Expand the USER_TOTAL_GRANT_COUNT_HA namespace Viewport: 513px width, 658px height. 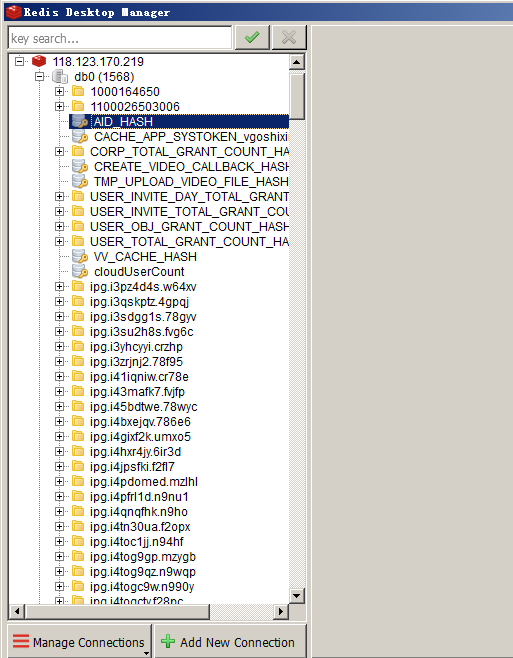pyautogui.click(x=59, y=242)
